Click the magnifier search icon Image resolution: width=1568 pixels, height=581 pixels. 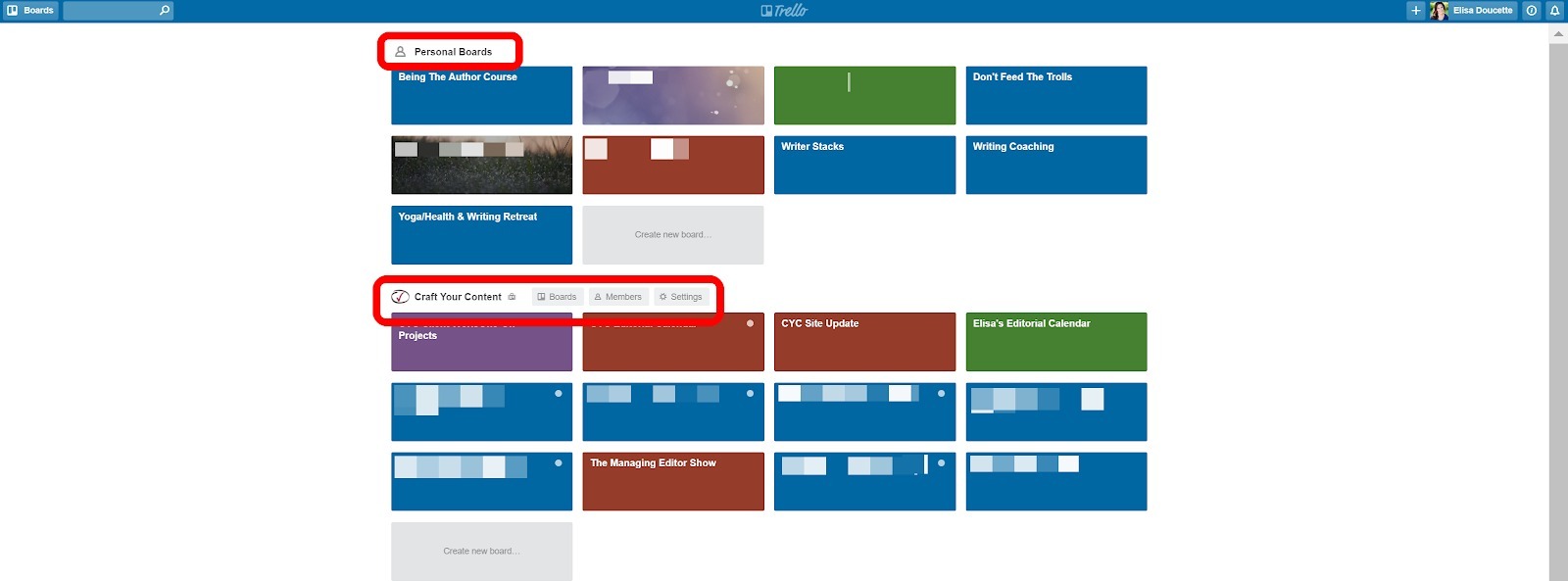165,11
